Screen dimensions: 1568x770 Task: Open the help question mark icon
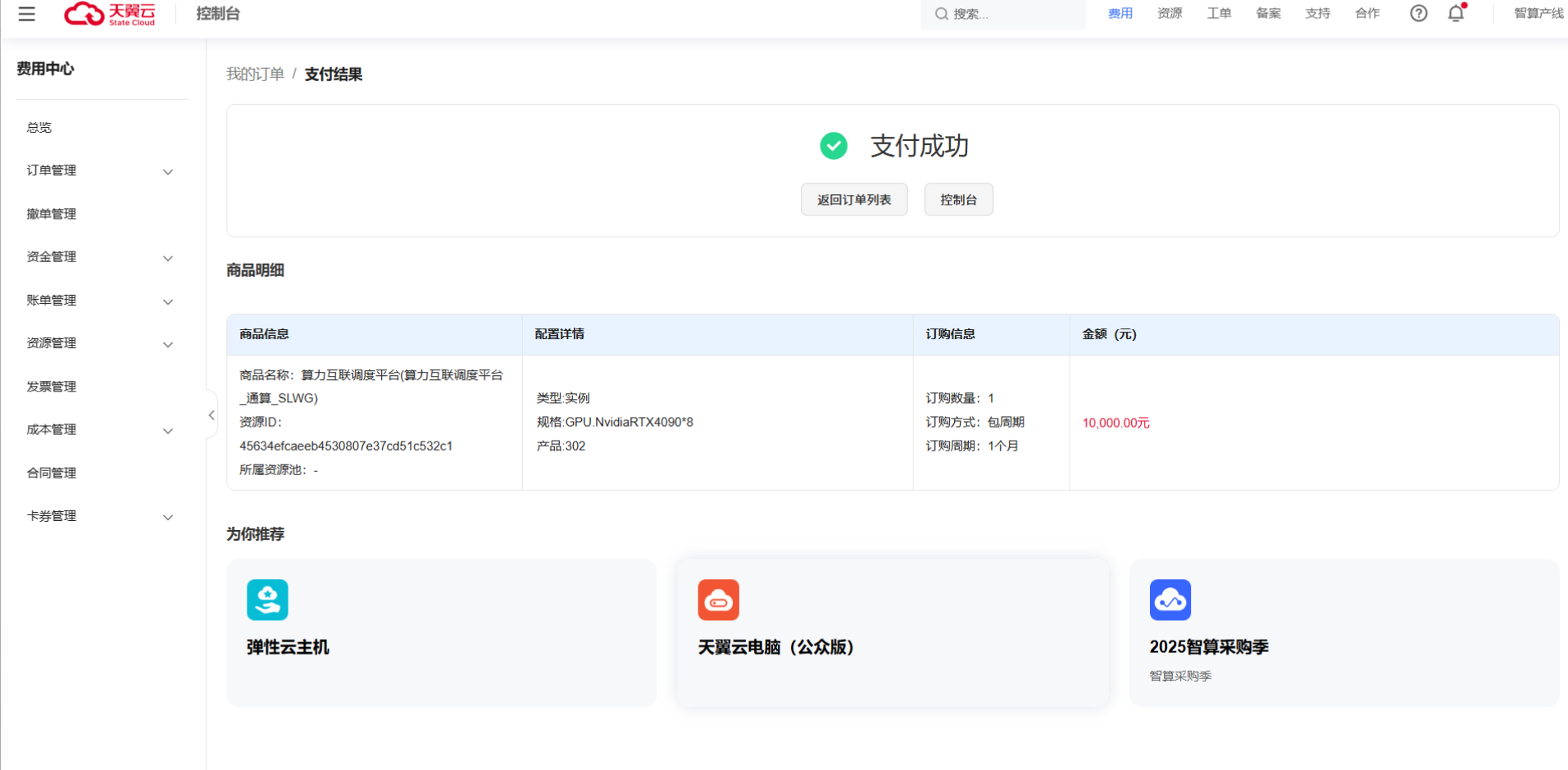click(x=1418, y=13)
